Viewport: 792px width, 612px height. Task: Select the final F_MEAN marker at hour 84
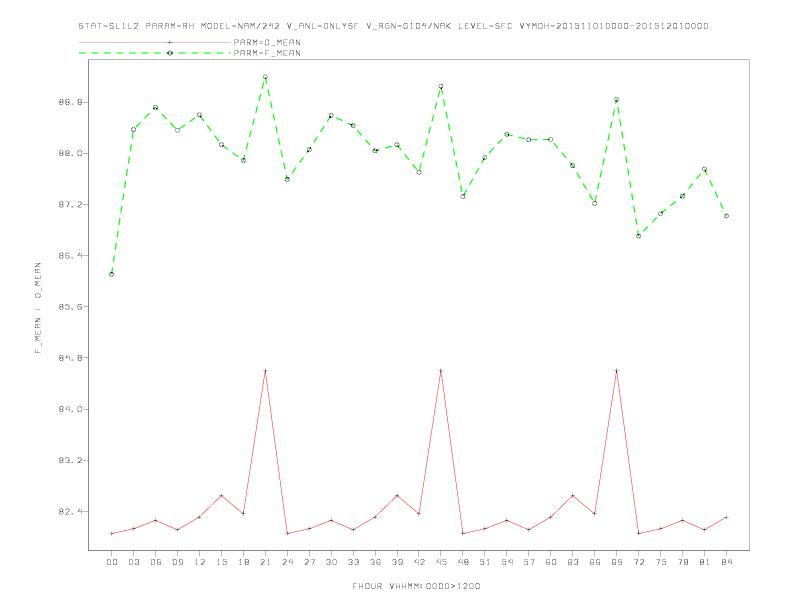click(727, 216)
